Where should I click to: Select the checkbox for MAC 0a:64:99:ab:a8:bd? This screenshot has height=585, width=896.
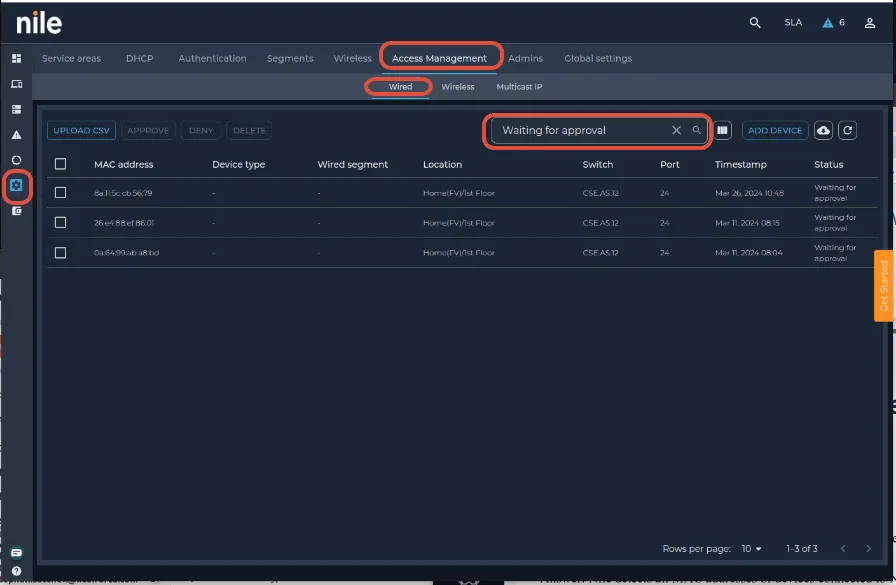pos(61,253)
